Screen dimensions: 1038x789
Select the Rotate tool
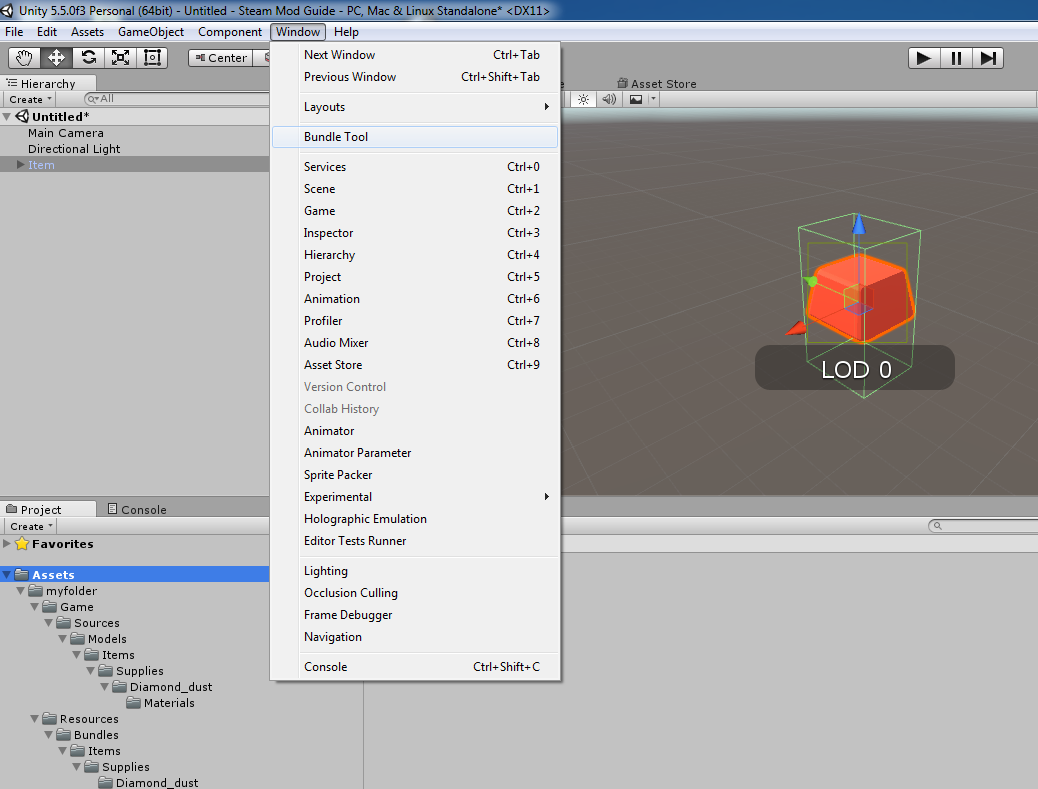88,58
